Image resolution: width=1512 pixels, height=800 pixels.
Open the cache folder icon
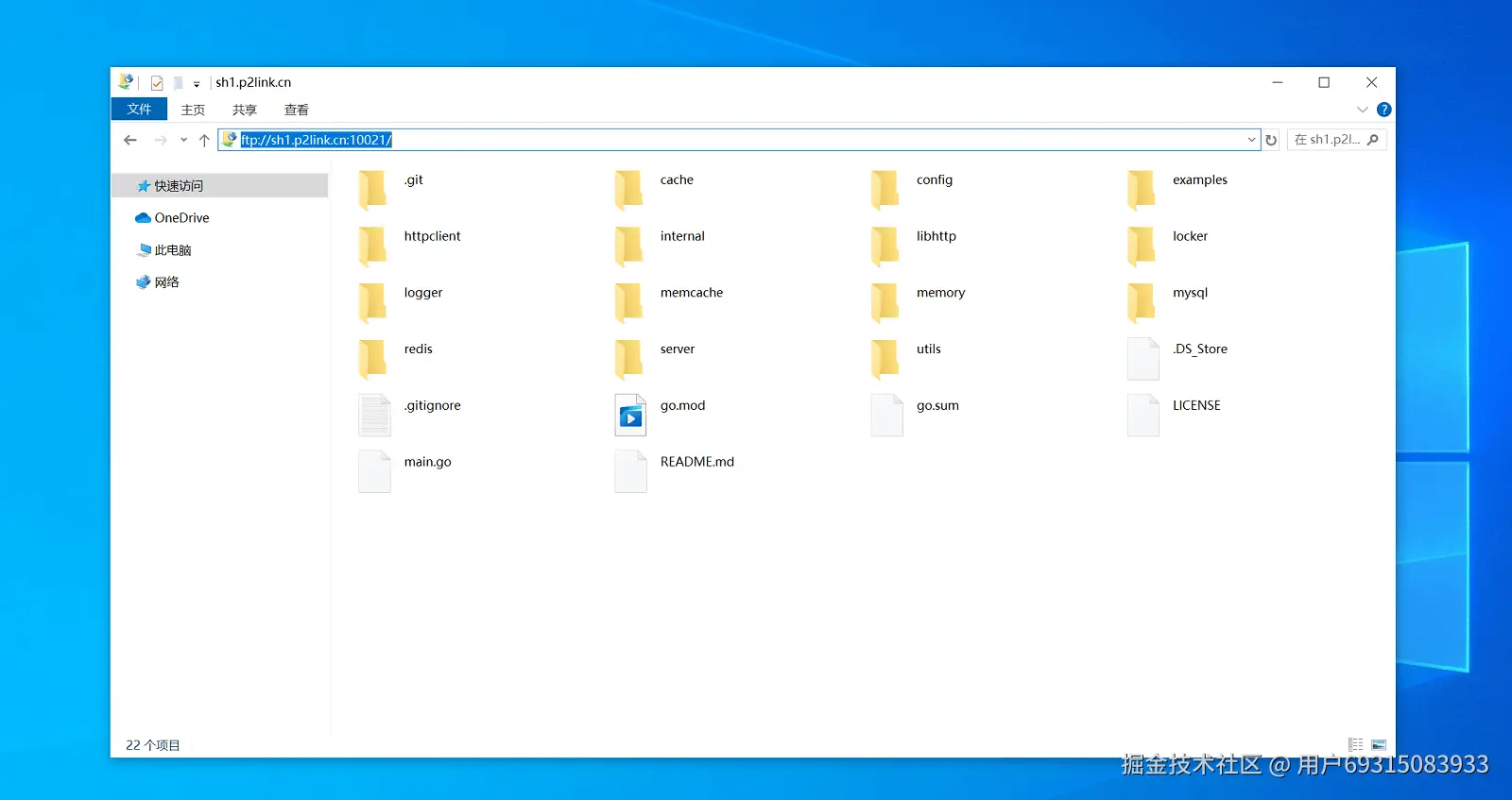(629, 189)
